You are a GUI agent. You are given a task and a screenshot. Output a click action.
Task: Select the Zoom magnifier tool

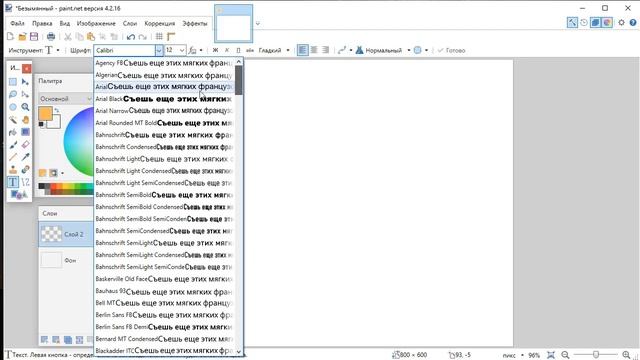pos(25,107)
